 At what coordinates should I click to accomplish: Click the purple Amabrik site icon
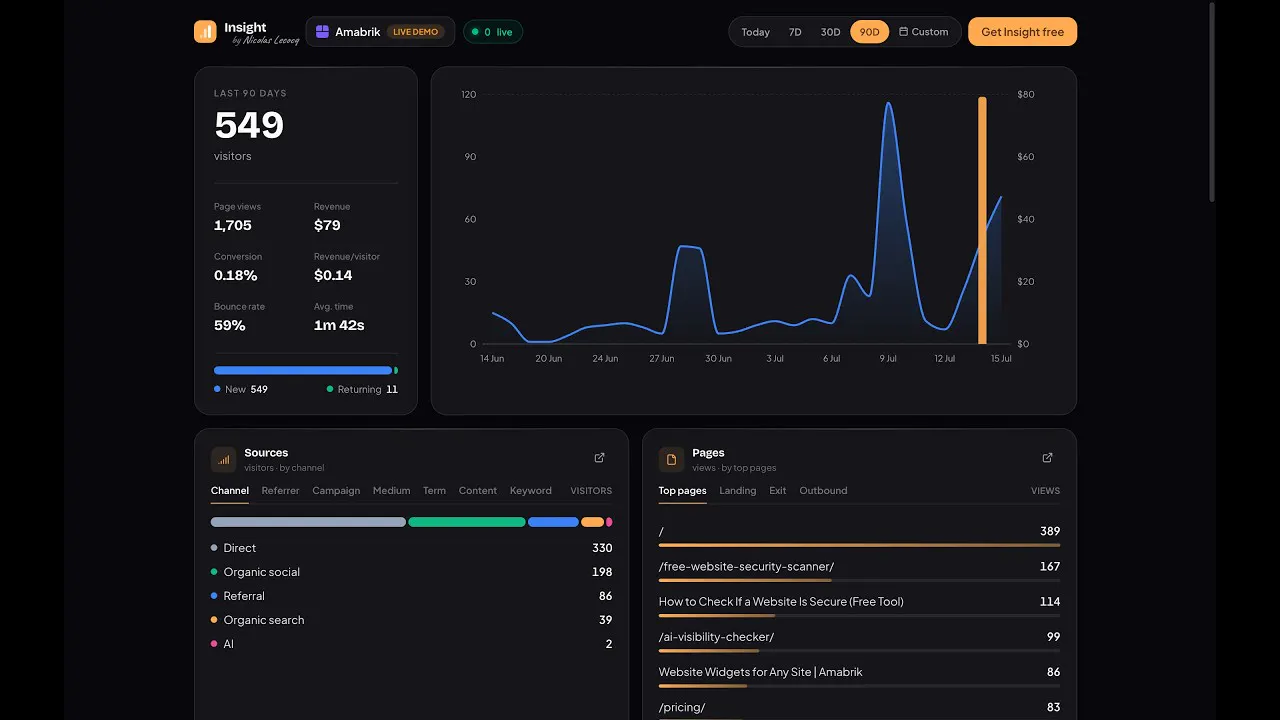click(x=322, y=32)
